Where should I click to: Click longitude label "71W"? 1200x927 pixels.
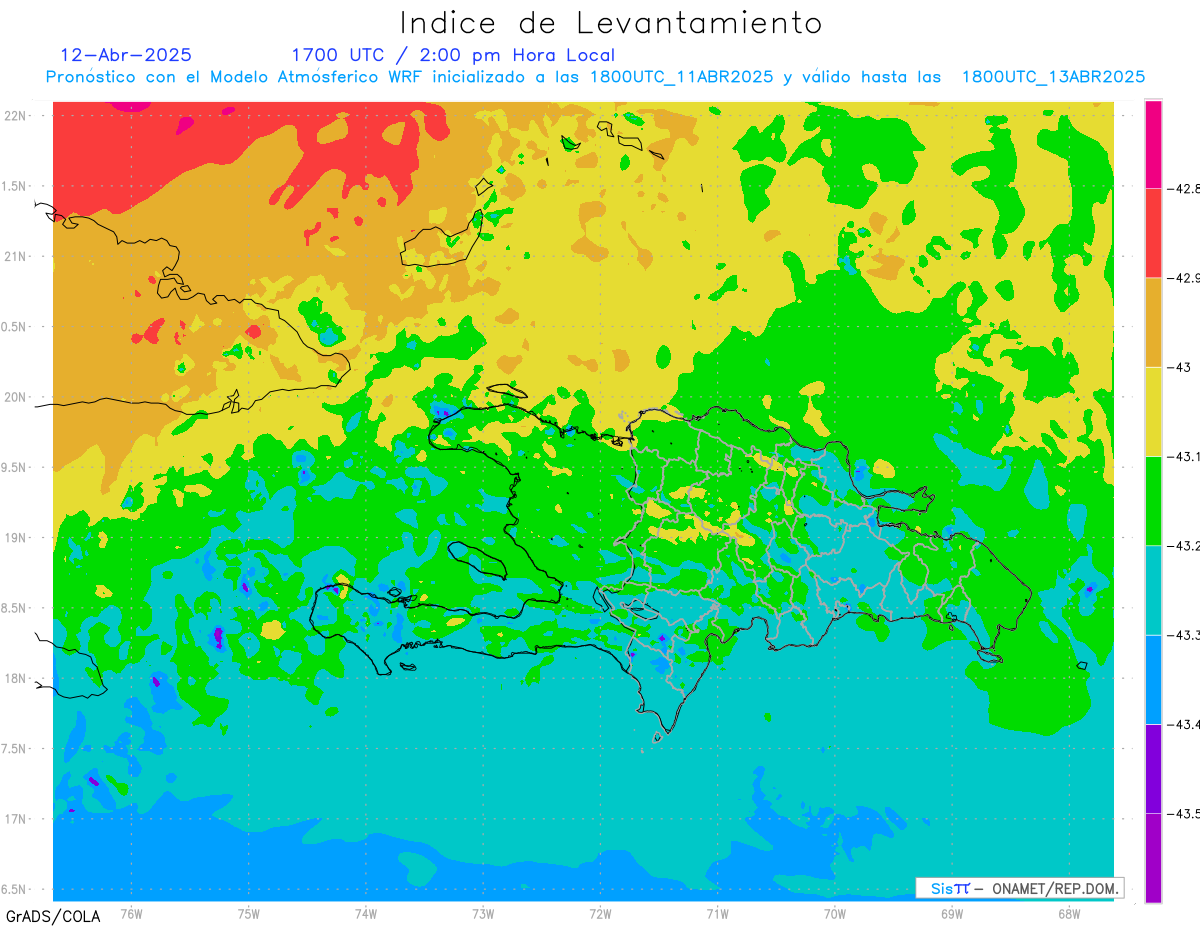[x=717, y=913]
